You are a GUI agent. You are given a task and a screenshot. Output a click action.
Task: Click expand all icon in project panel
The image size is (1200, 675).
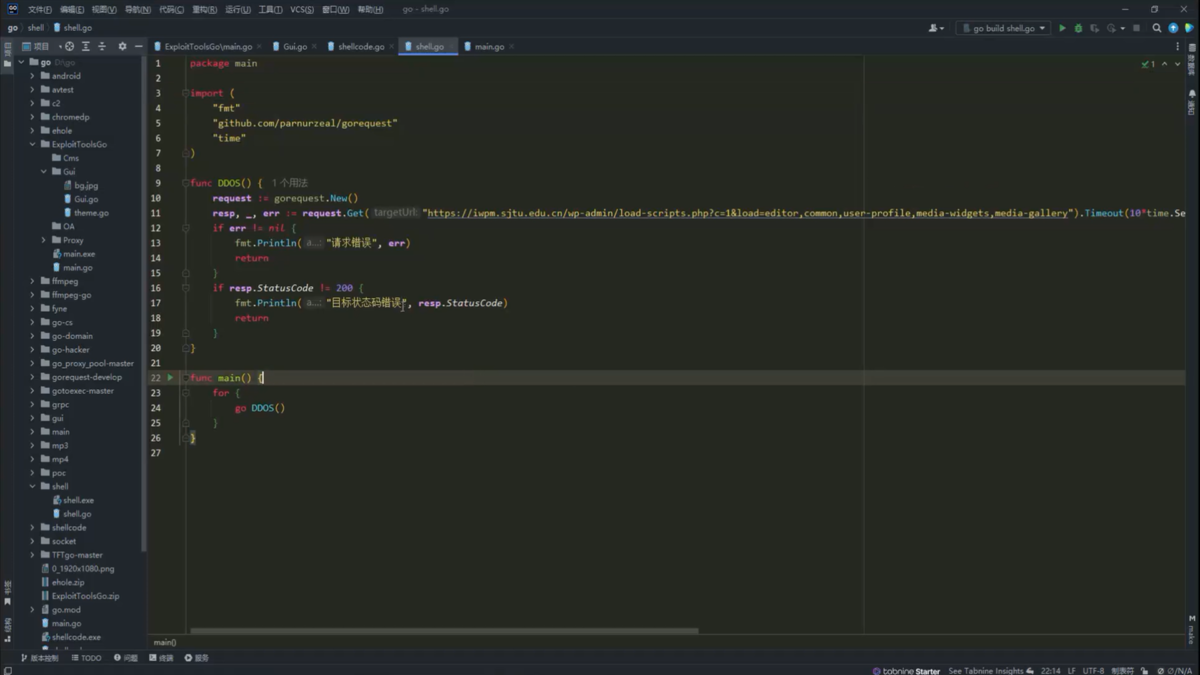pyautogui.click(x=86, y=46)
